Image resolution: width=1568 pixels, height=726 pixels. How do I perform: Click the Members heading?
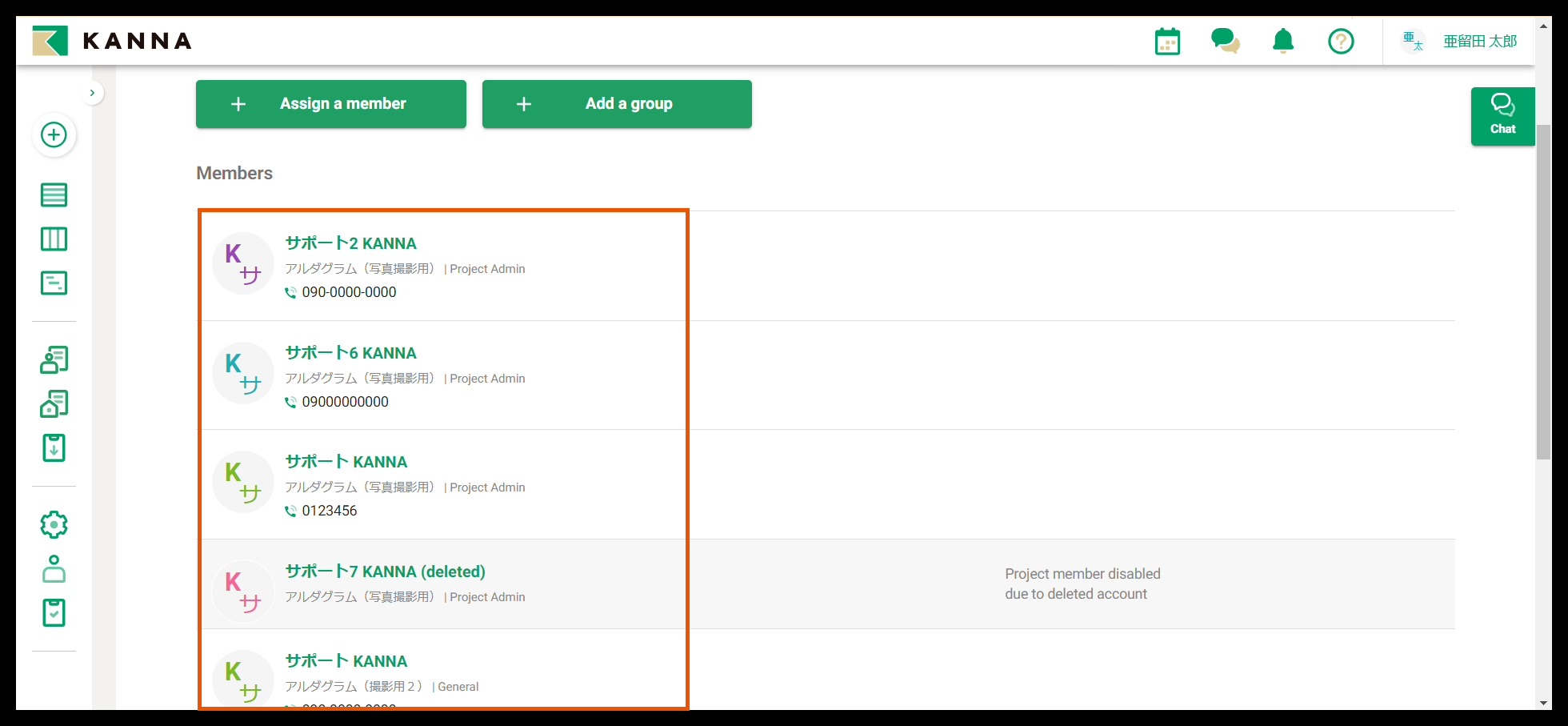[x=234, y=173]
